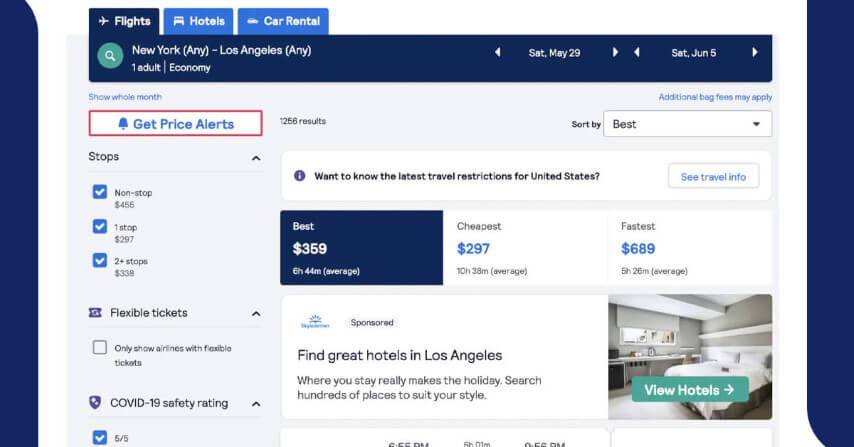Click the sponsored Skyscanner logo
Image resolution: width=854 pixels, height=447 pixels.
click(315, 322)
